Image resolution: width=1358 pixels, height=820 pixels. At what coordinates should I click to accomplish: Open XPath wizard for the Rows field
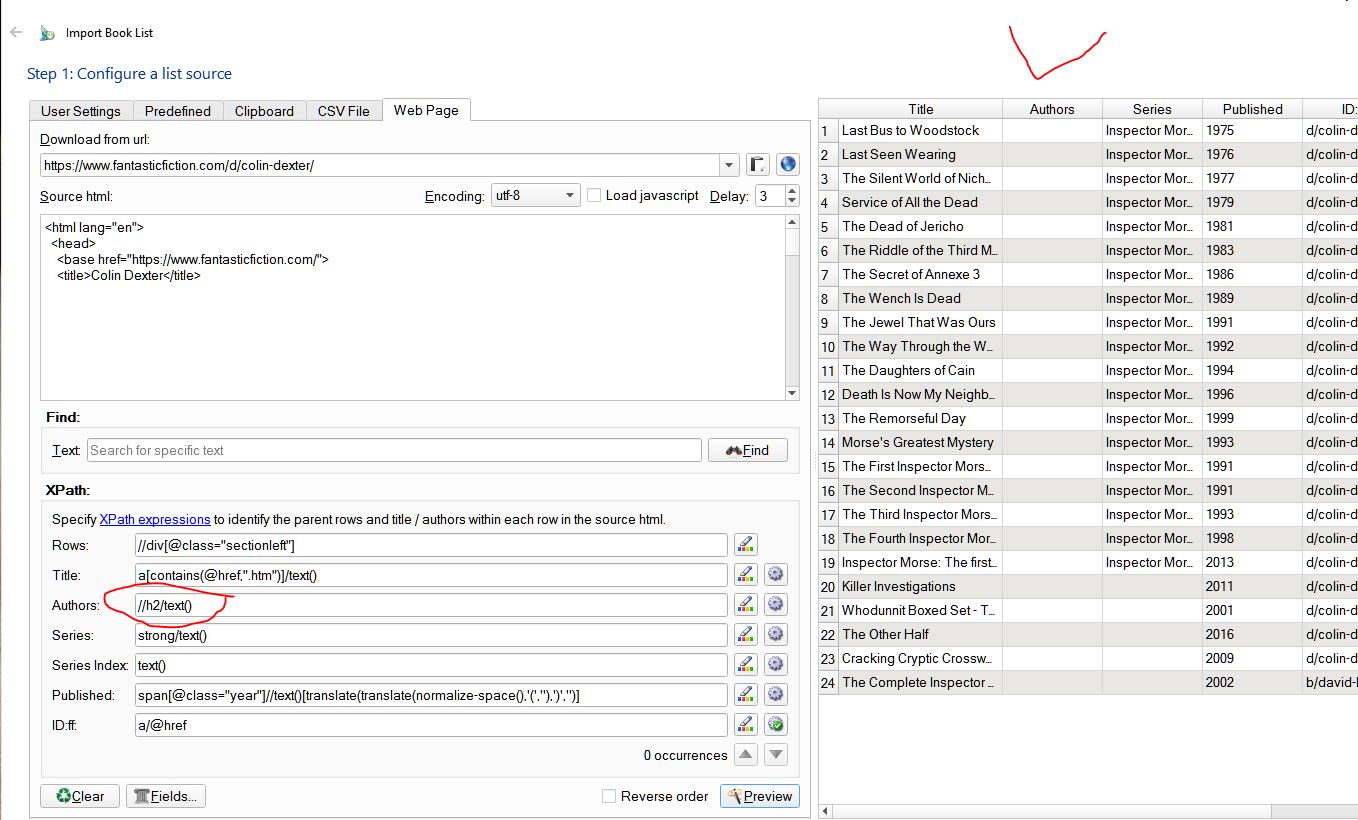point(745,545)
